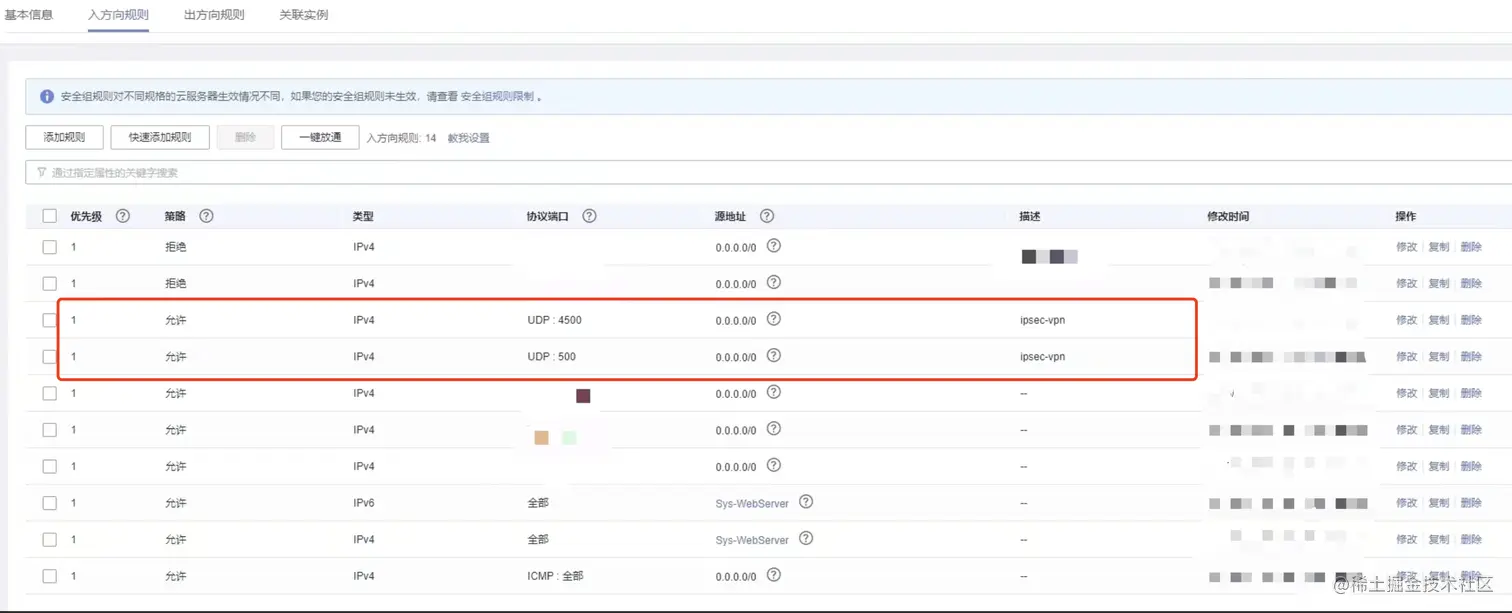
Task: Click 删除 for the ICMP : 全部 rule
Action: tap(1471, 576)
